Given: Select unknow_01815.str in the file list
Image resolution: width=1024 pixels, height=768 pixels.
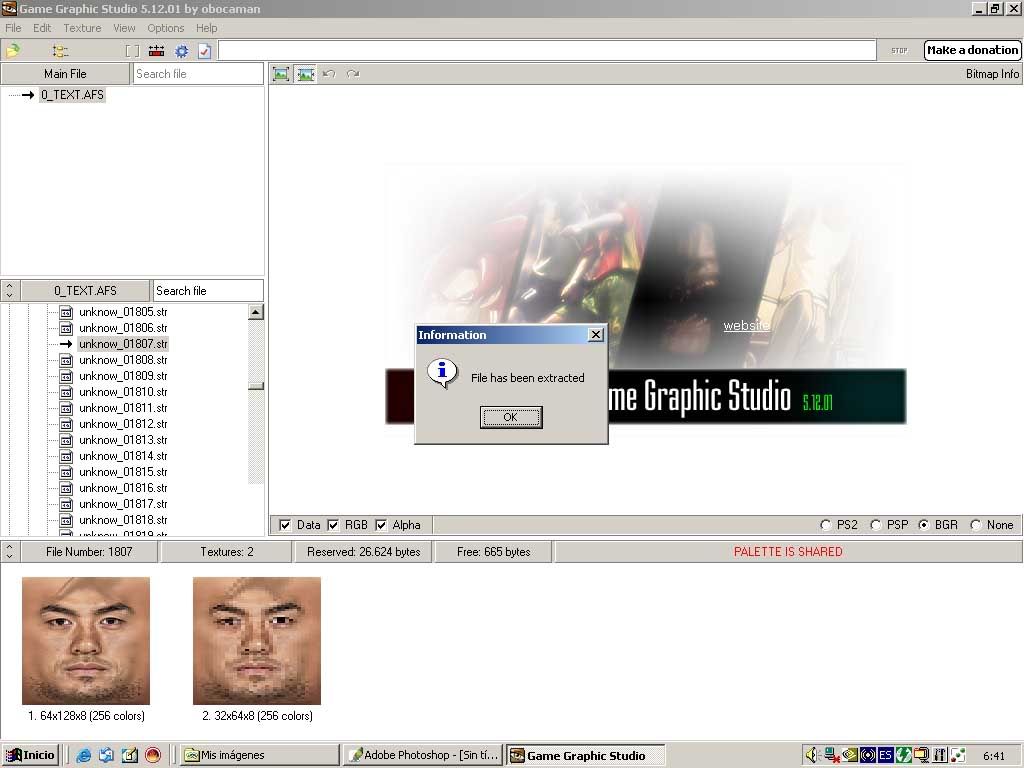Looking at the screenshot, I should [123, 472].
